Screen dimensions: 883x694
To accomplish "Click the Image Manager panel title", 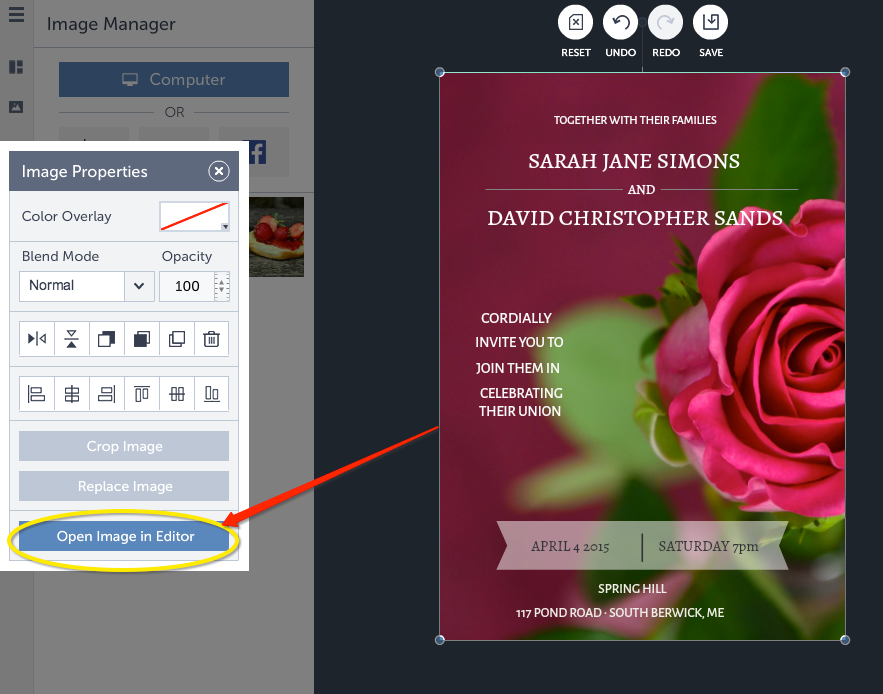I will click(110, 23).
